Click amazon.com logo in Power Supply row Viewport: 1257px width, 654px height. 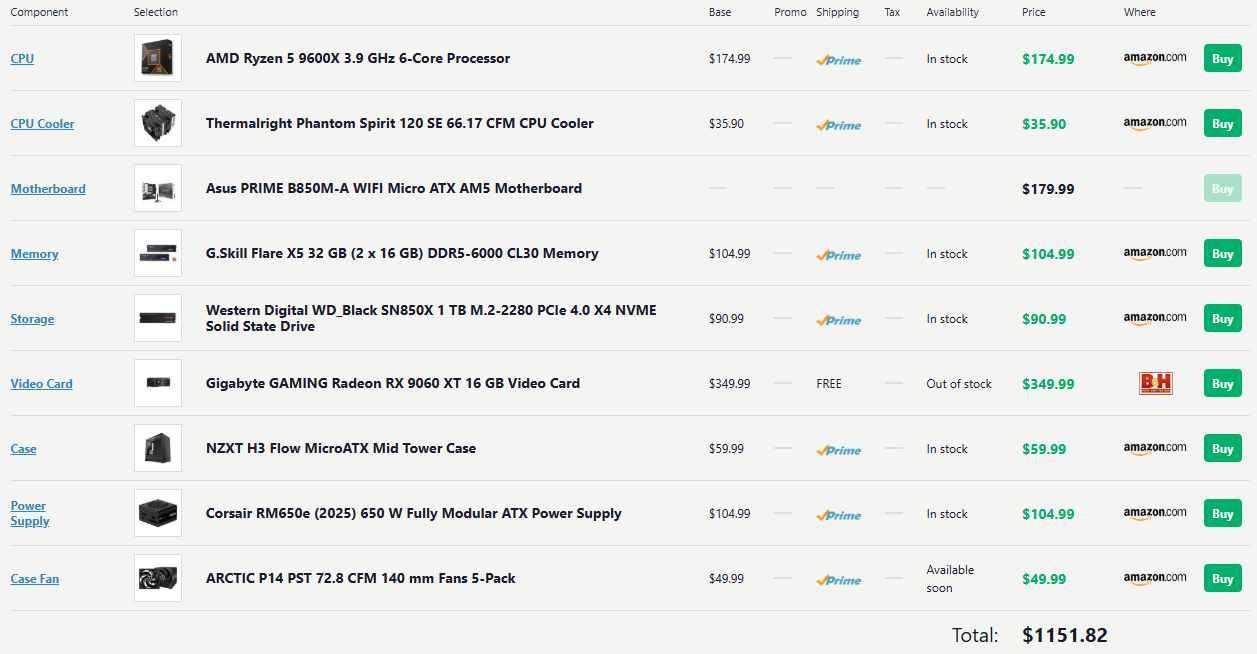pos(1155,513)
